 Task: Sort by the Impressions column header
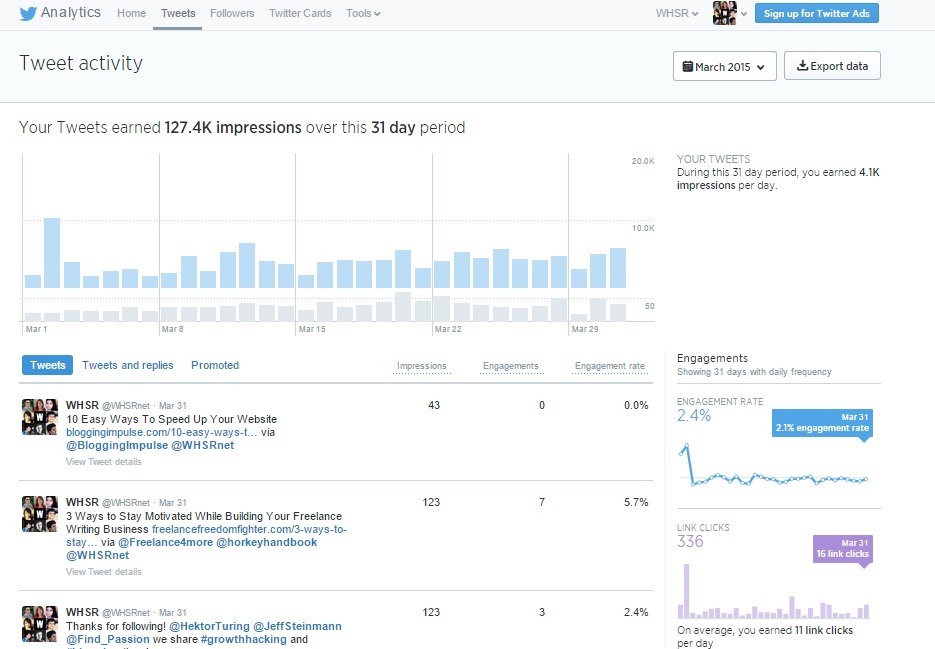pyautogui.click(x=421, y=366)
